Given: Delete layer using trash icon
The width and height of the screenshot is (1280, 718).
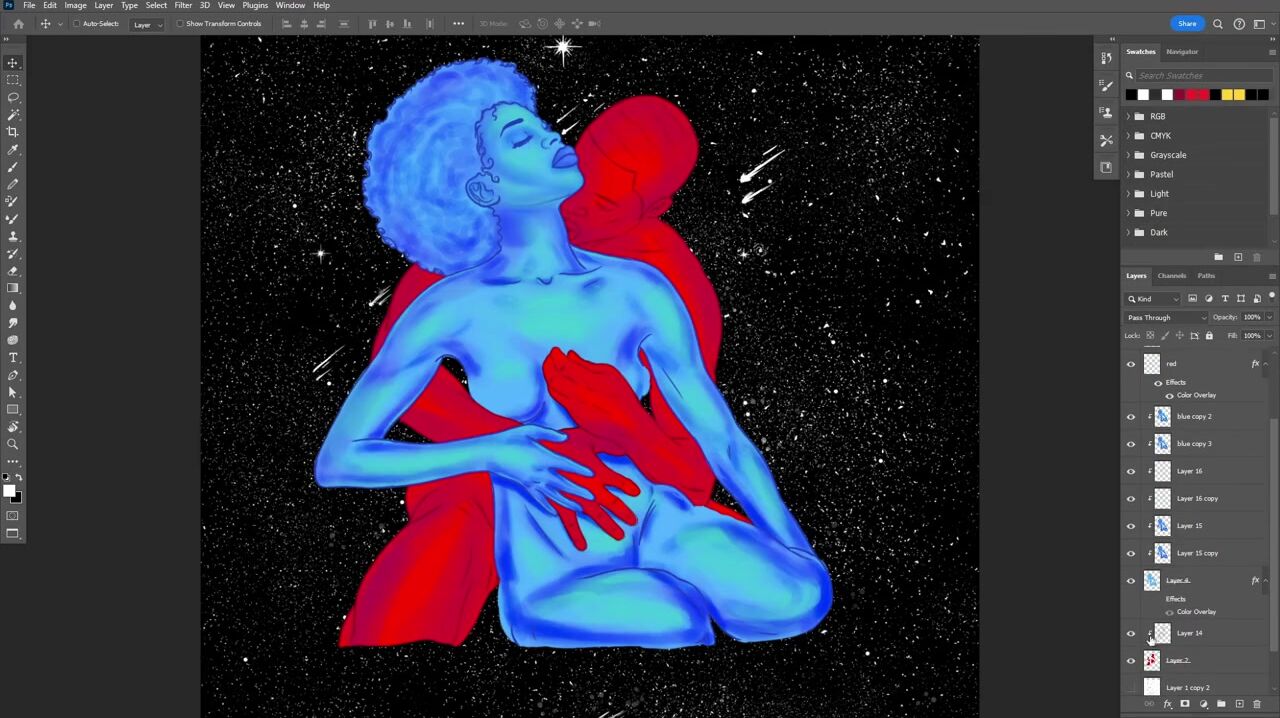Looking at the screenshot, I should [x=1257, y=705].
